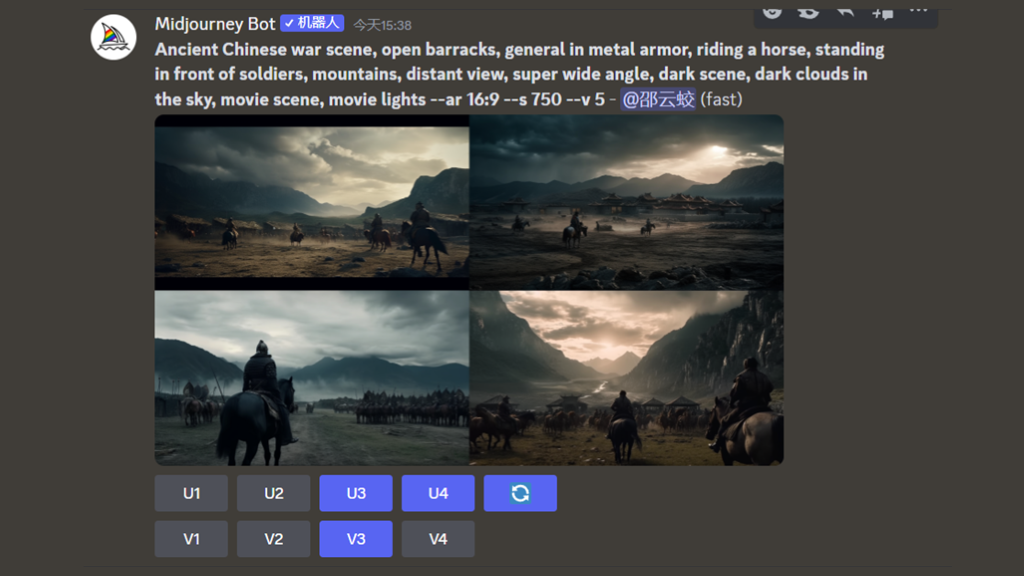The height and width of the screenshot is (576, 1024).
Task: Create variations of image two with V2
Action: click(274, 539)
